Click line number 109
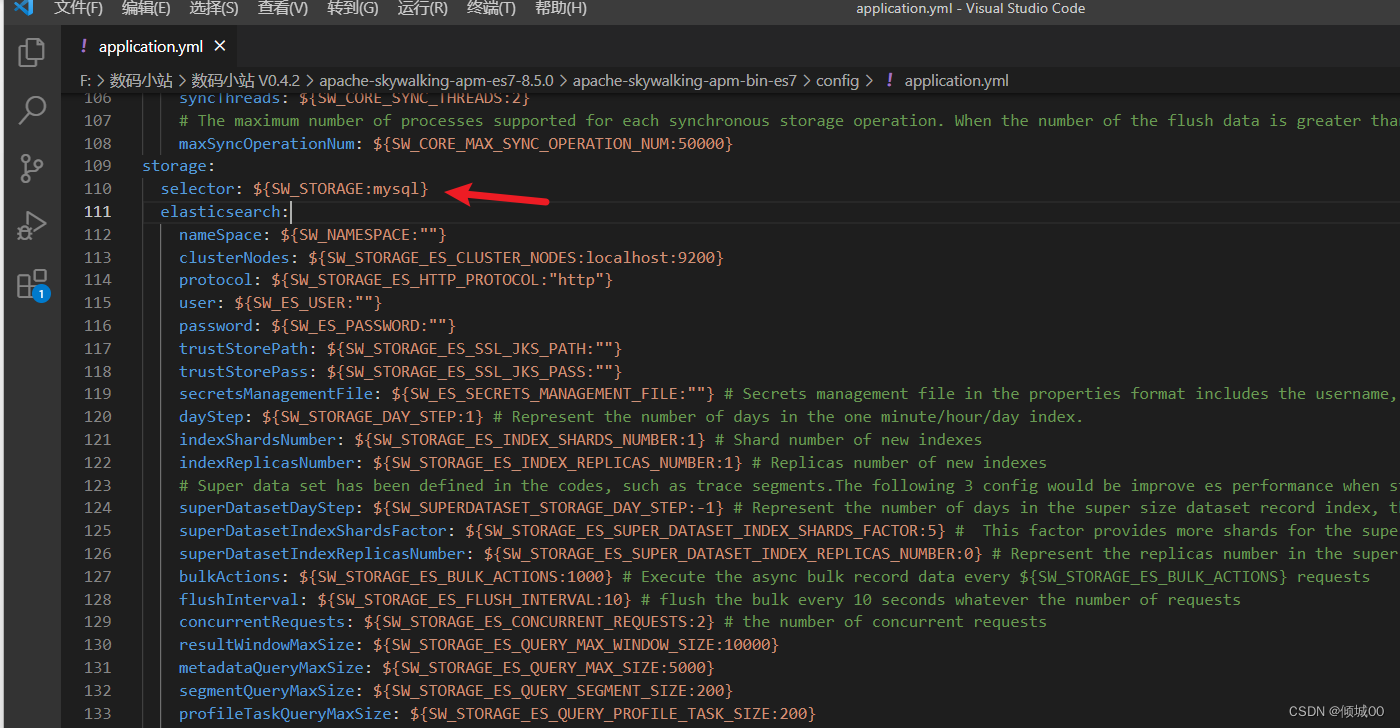The image size is (1400, 728). click(98, 166)
